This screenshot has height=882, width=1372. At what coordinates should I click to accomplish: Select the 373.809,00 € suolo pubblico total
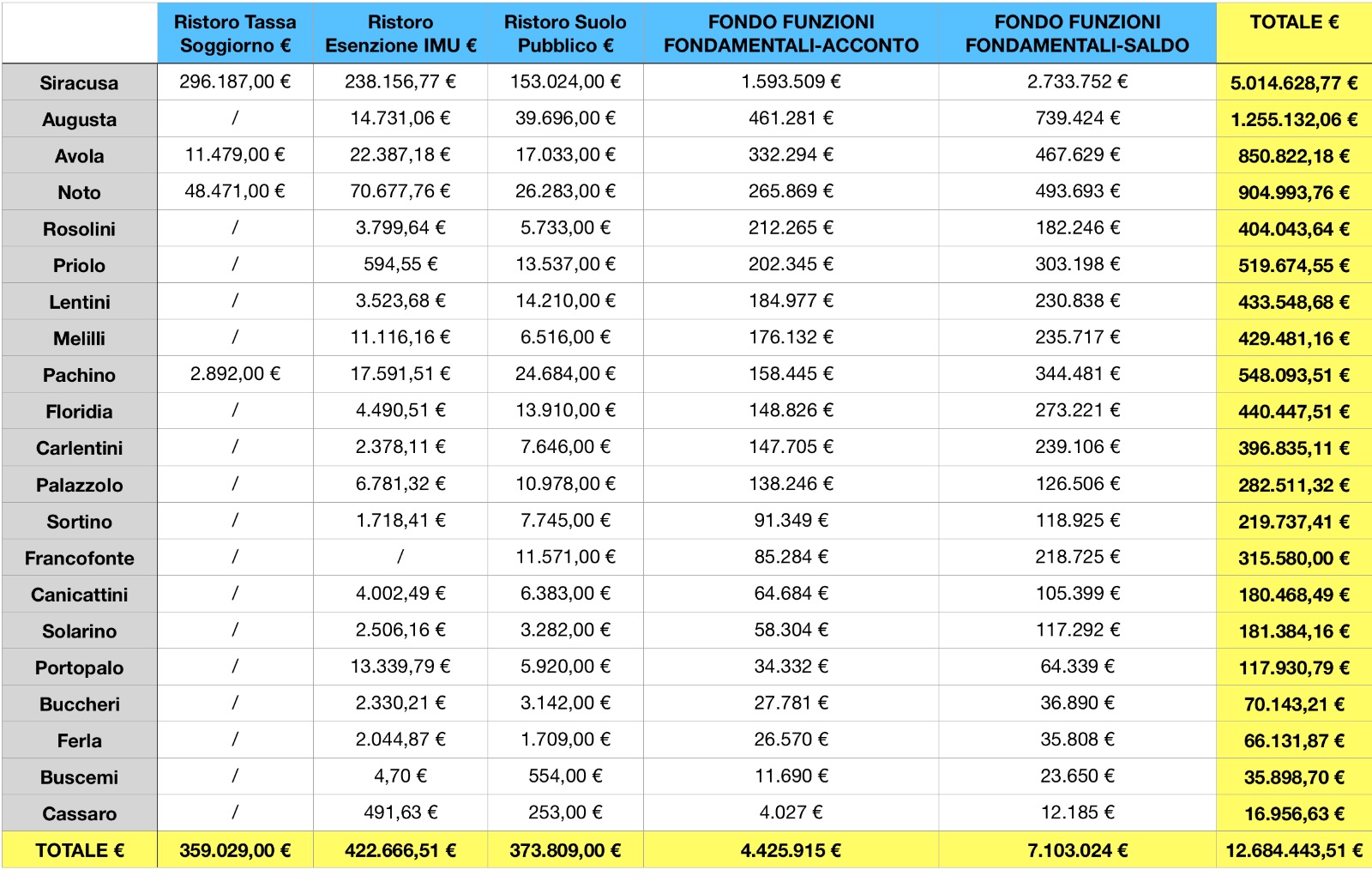(565, 851)
